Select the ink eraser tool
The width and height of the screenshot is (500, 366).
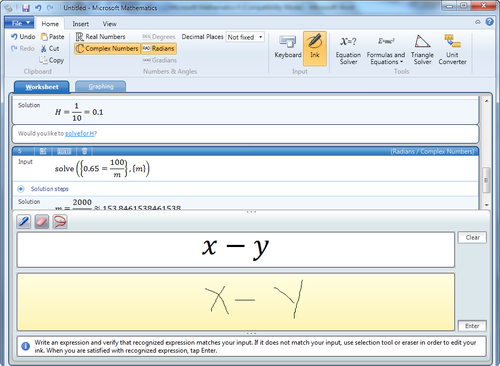pyautogui.click(x=42, y=221)
